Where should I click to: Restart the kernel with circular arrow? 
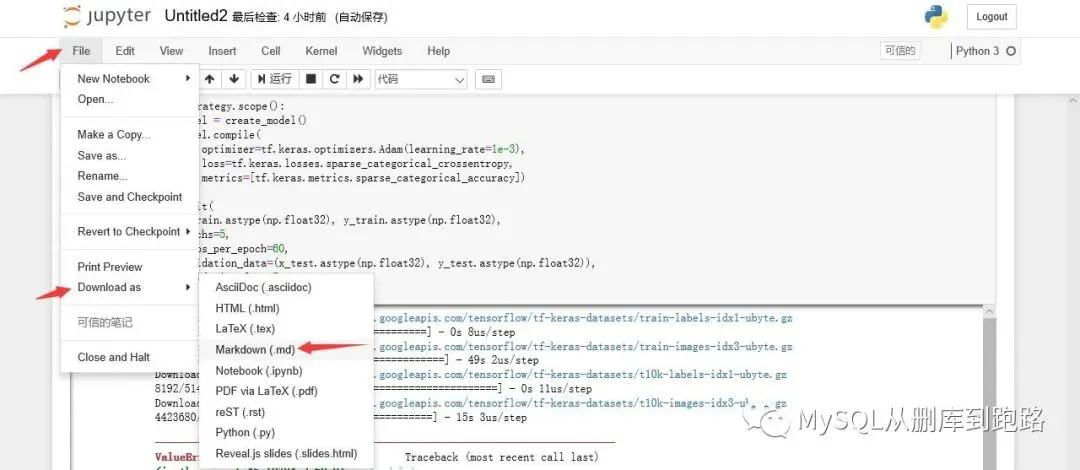[x=335, y=79]
